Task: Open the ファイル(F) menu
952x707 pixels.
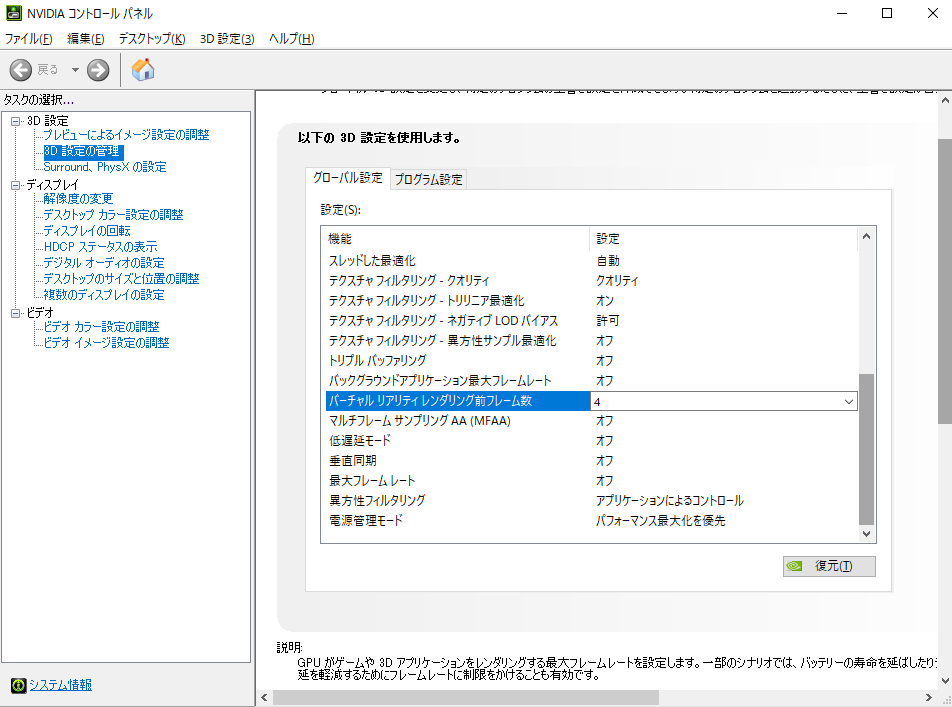Action: (29, 39)
